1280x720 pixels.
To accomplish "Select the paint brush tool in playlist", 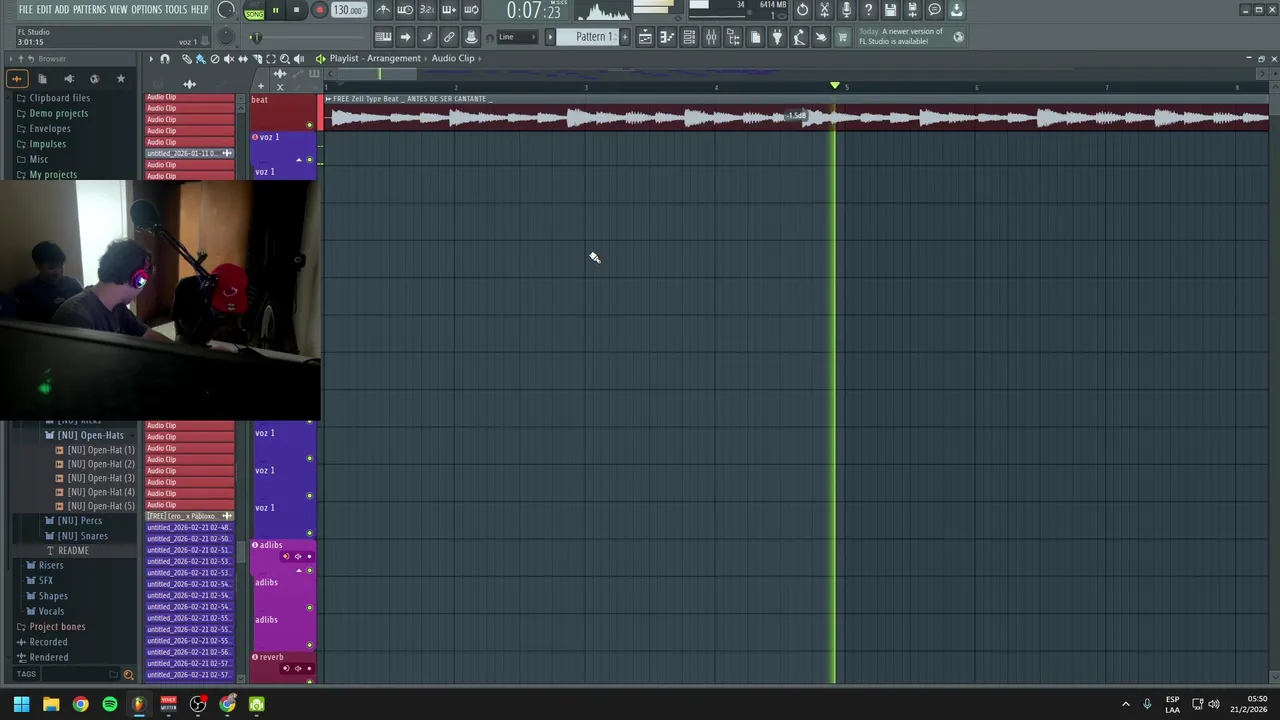I will pos(200,59).
